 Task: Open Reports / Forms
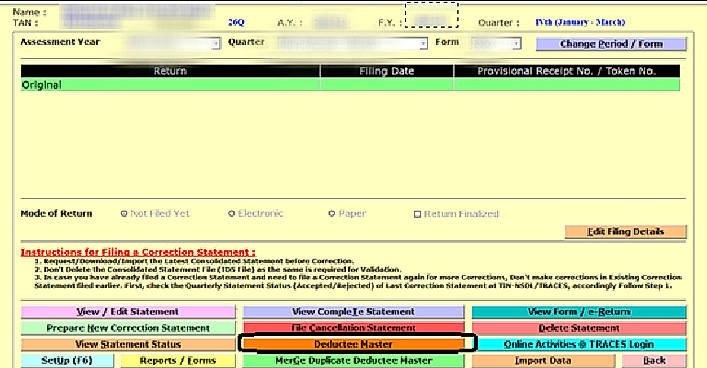178,361
